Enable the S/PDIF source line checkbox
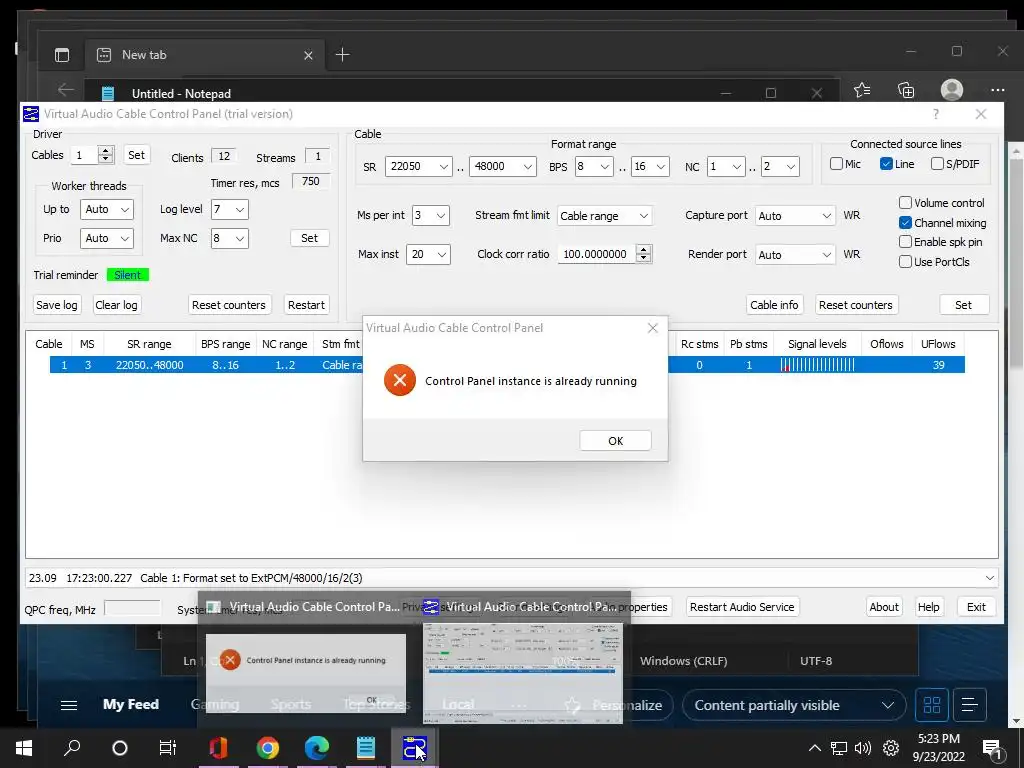Image resolution: width=1024 pixels, height=768 pixels. tap(937, 164)
